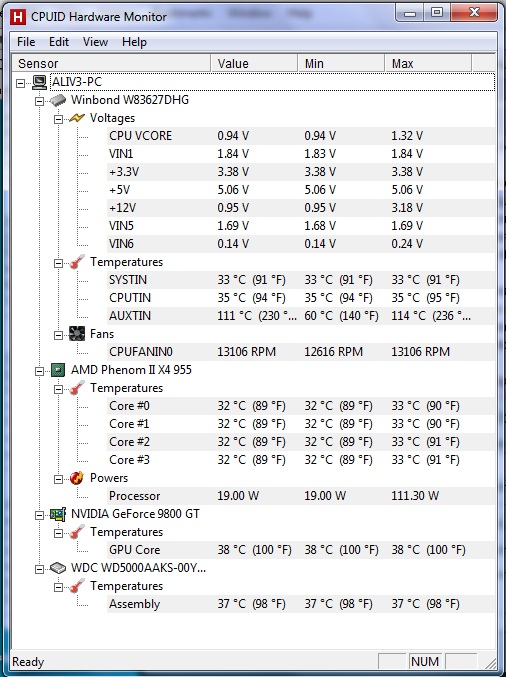Viewport: 506px width, 677px height.
Task: Click the CPUID Hardware Monitor title bar icon
Action: pos(18,17)
